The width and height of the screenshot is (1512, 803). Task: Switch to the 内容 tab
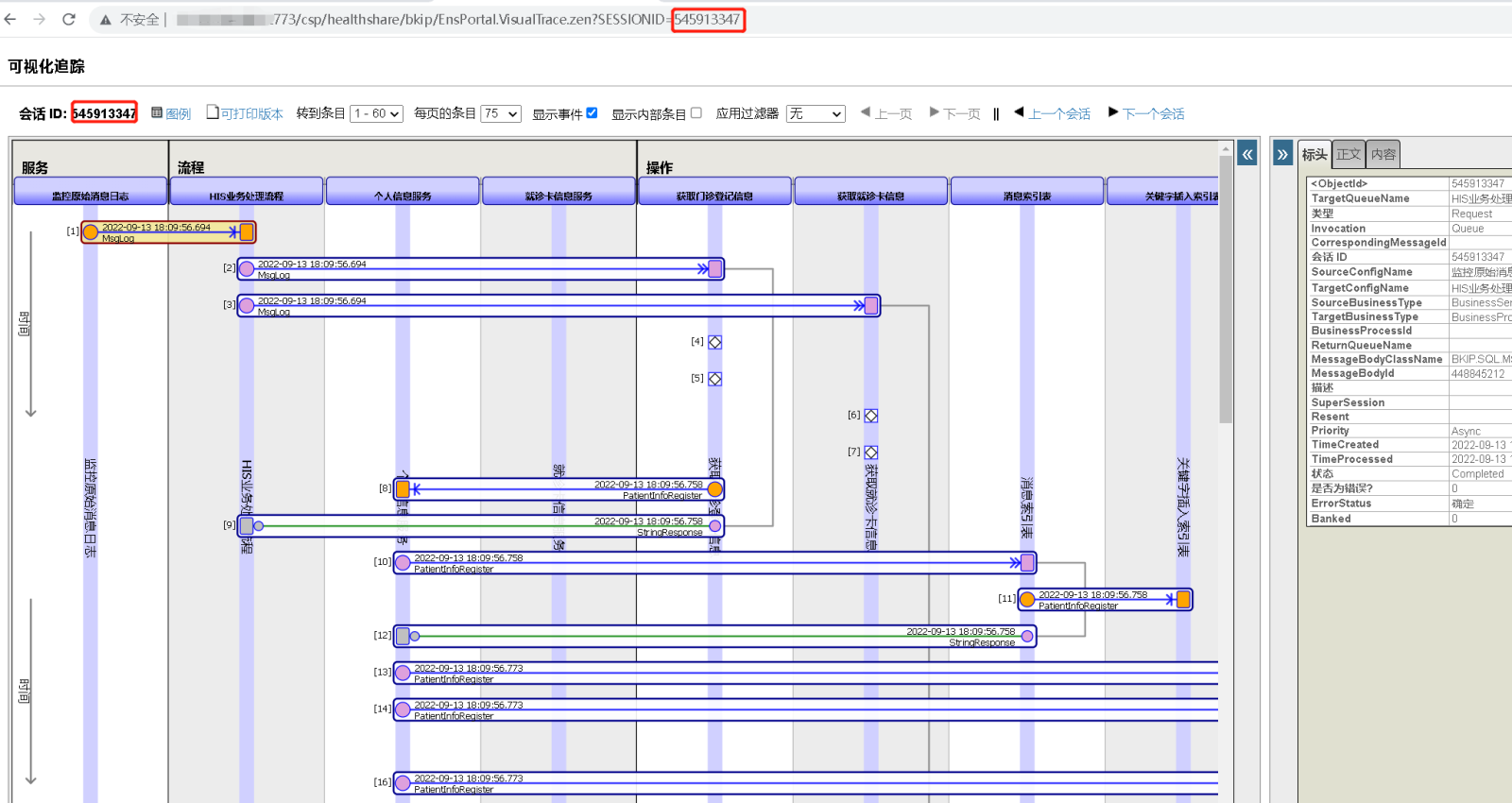click(x=1383, y=154)
